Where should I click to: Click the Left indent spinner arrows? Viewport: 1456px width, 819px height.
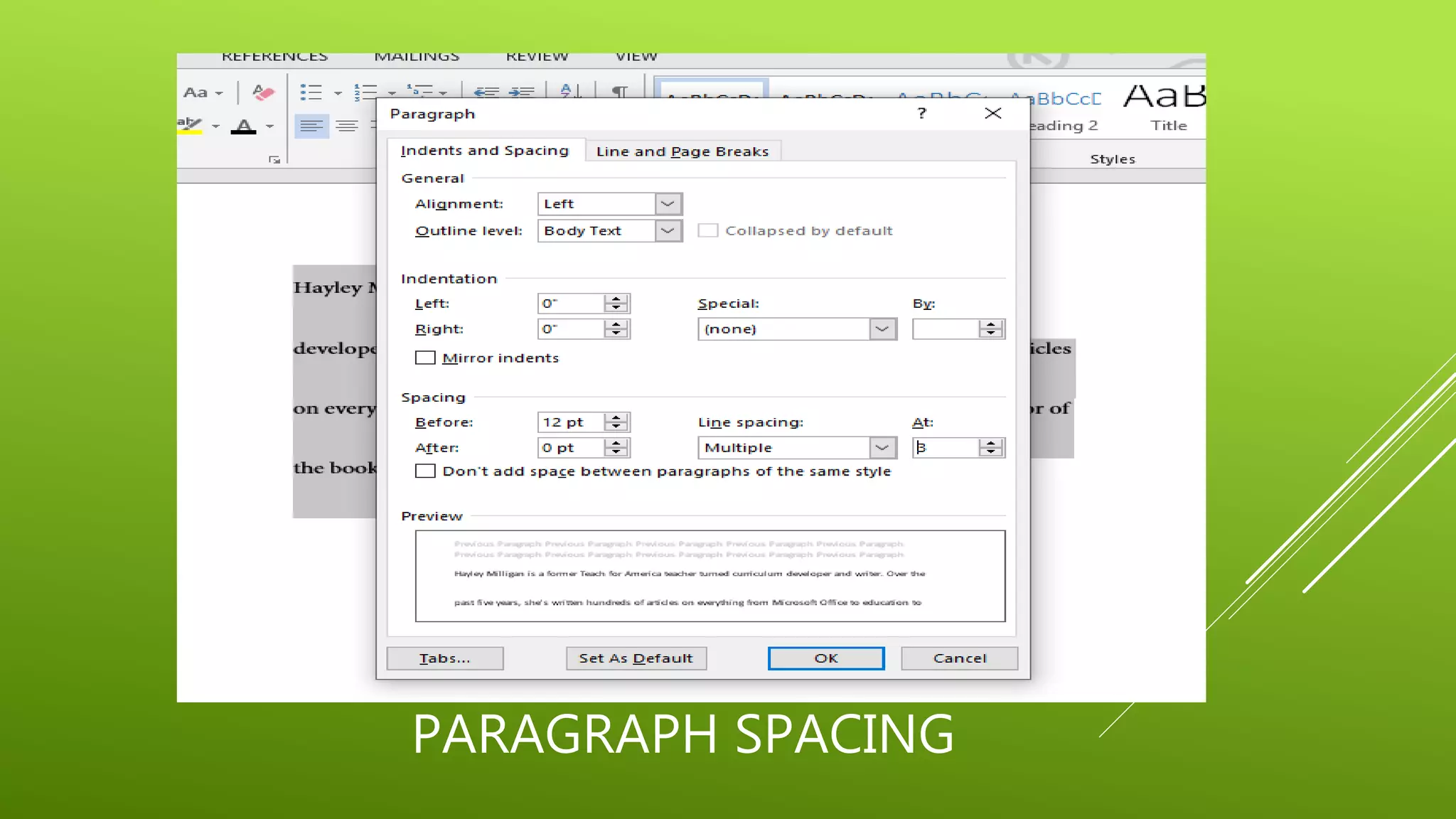(x=616, y=304)
